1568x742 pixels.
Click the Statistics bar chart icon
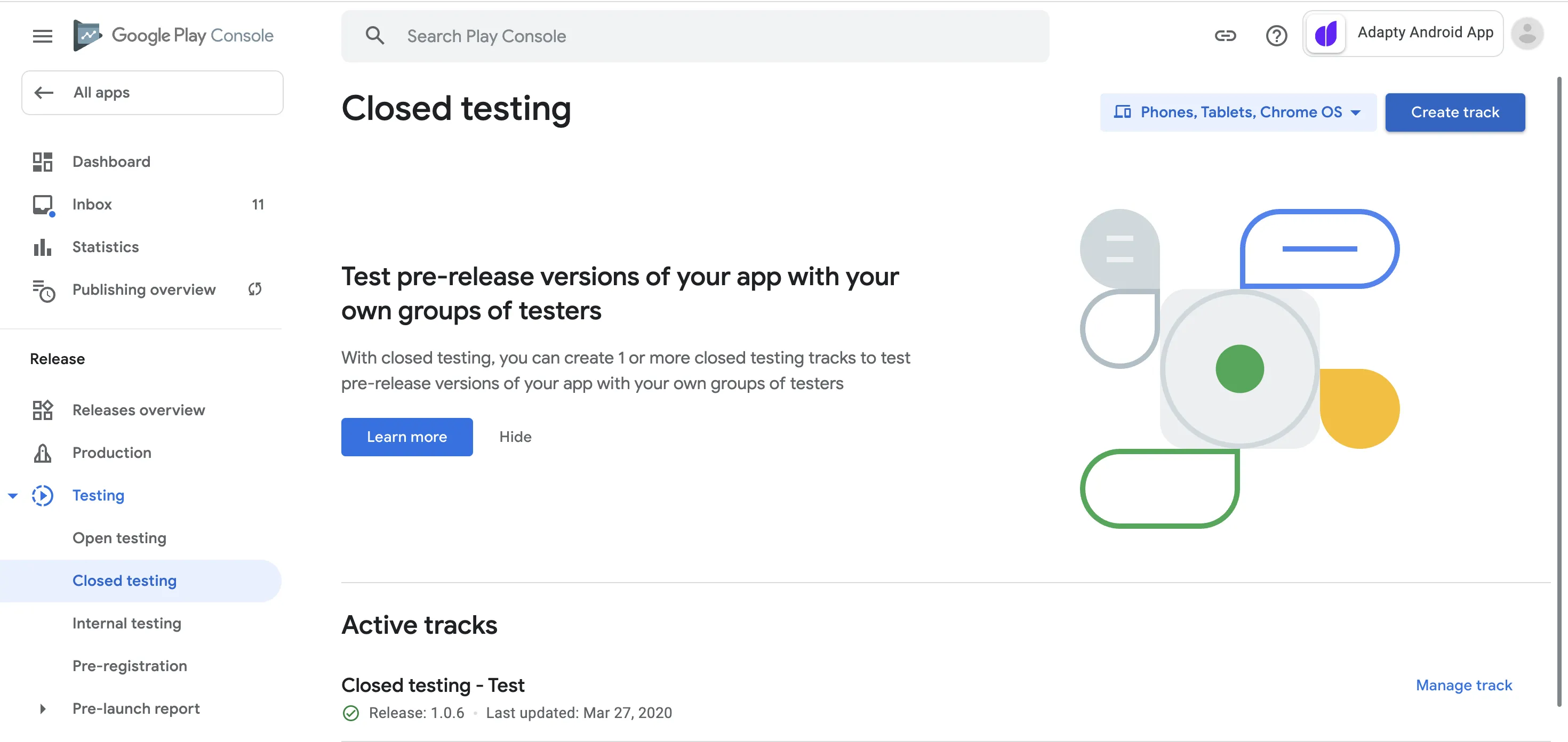(x=42, y=247)
